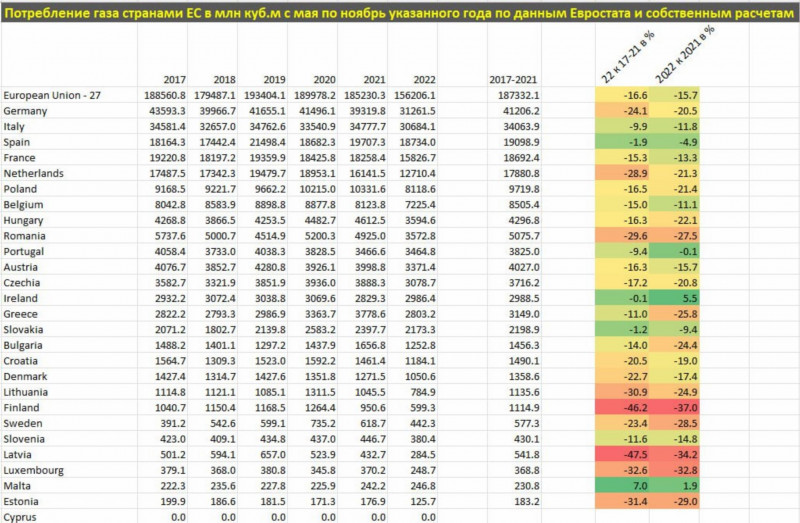Image resolution: width=800 pixels, height=523 pixels.
Task: Select the Cyprus row label
Action: (20, 517)
